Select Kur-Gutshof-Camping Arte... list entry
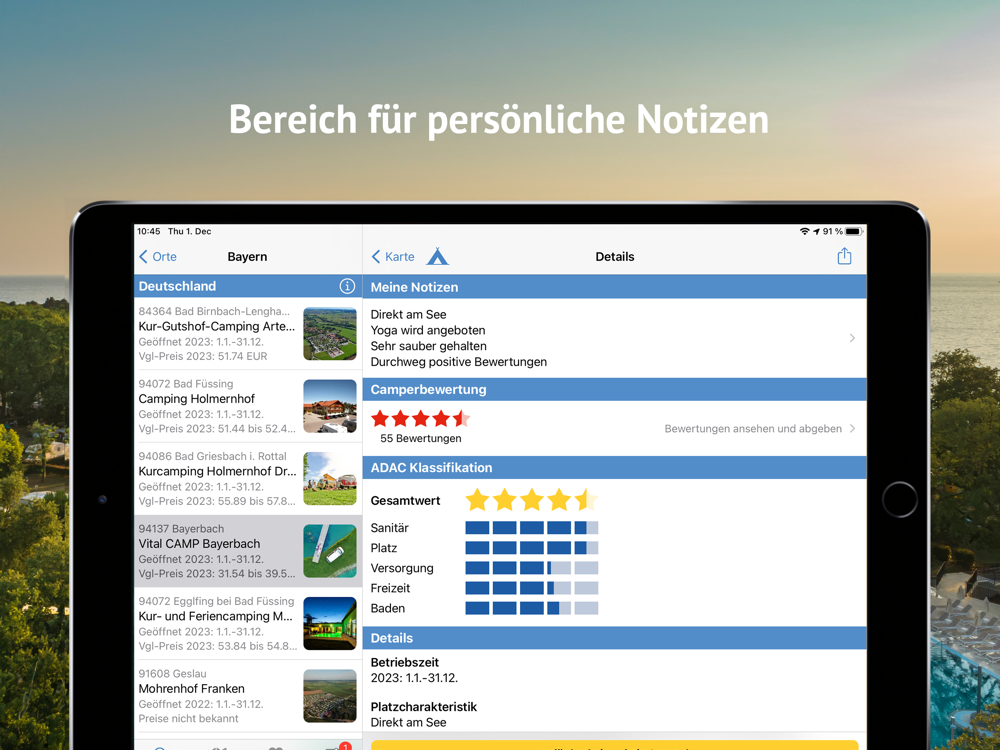1000x750 pixels. (x=247, y=334)
